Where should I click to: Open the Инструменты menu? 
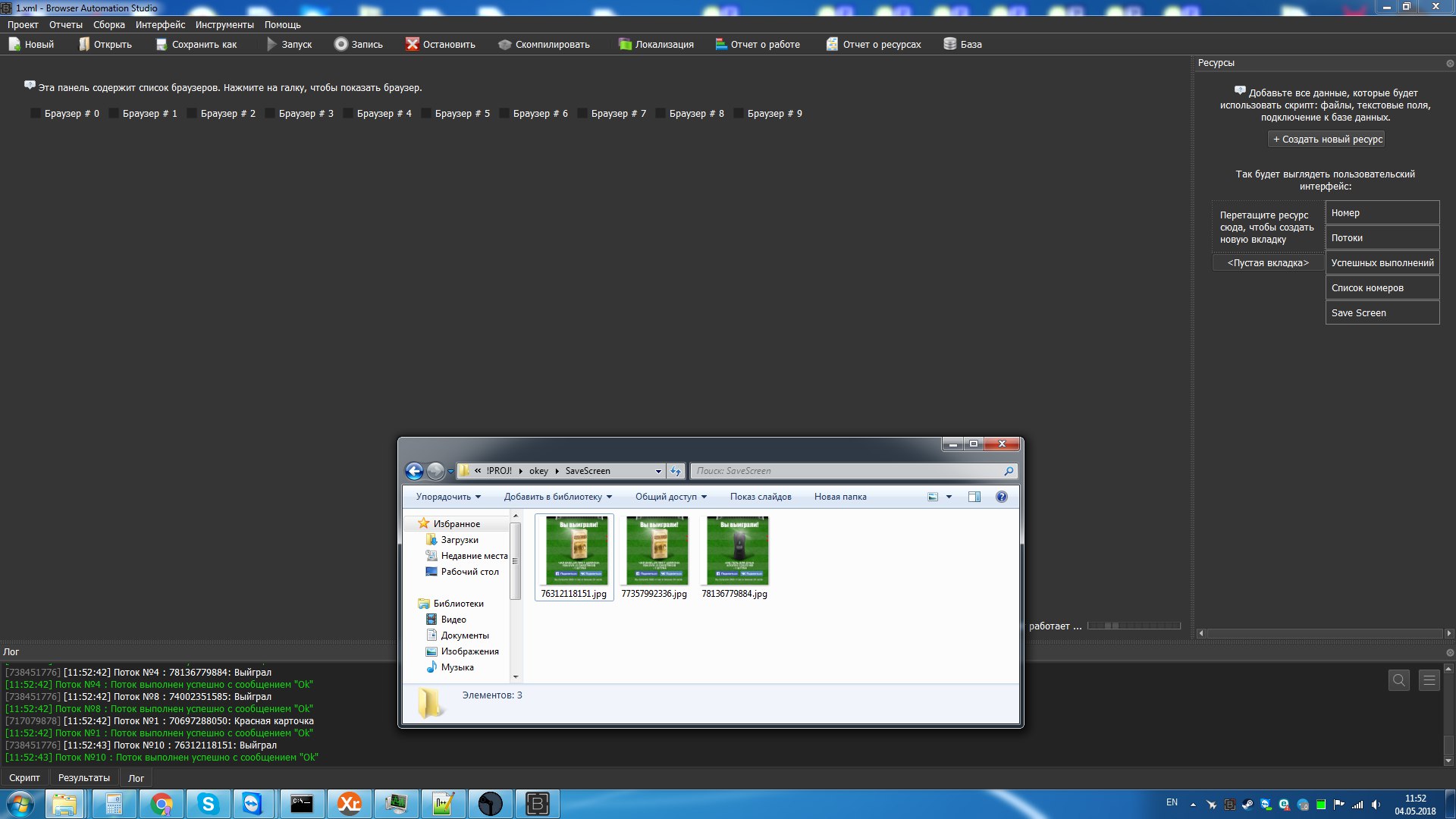tap(224, 24)
